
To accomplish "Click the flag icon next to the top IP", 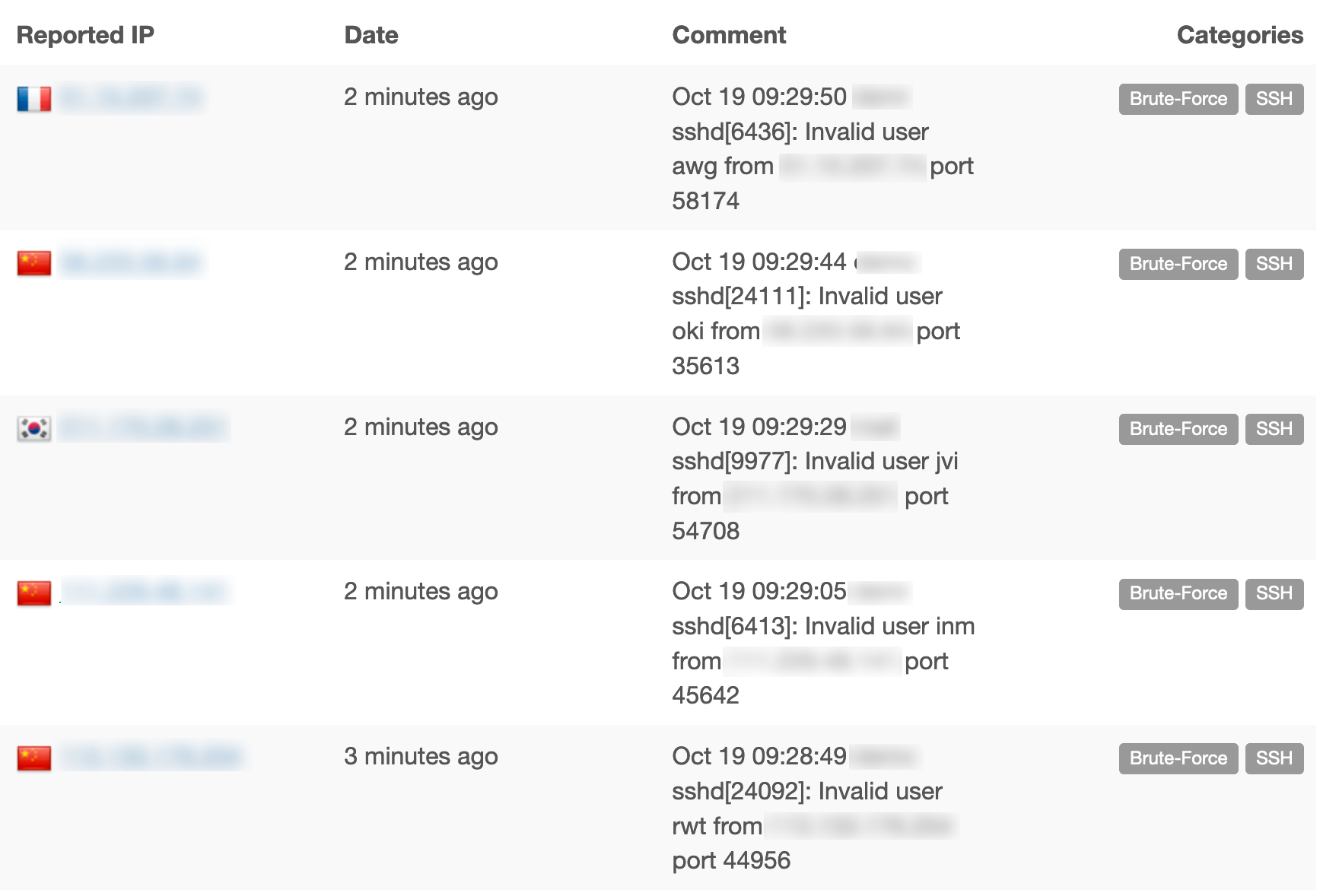I will [x=33, y=98].
